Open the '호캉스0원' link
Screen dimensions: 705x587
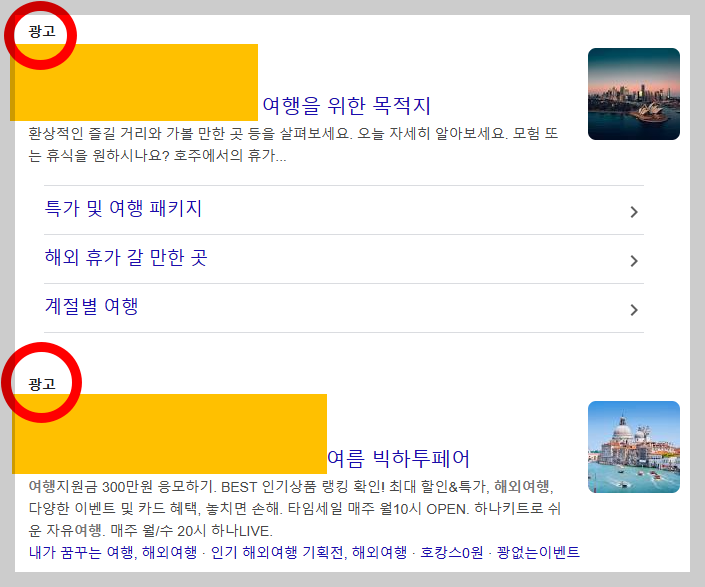pyautogui.click(x=451, y=552)
